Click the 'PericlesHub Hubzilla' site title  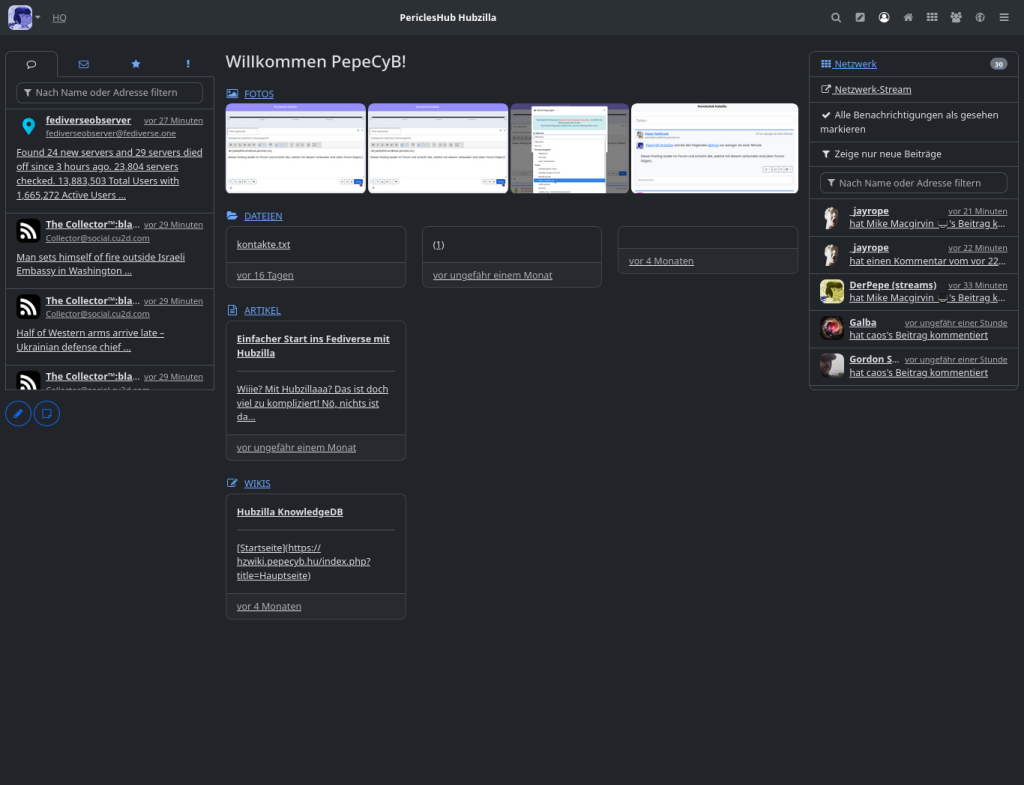[x=448, y=18]
